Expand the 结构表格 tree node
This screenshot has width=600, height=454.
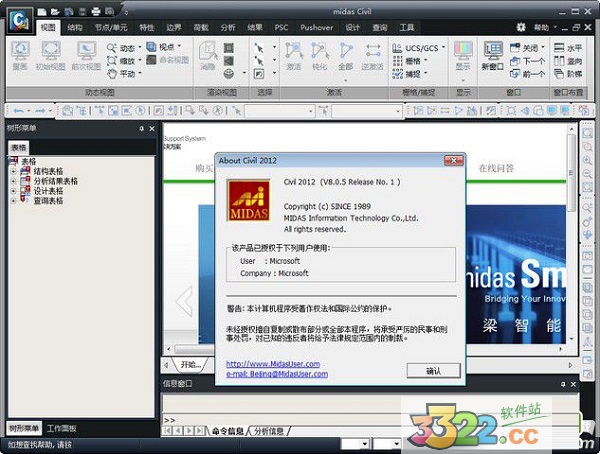(x=13, y=171)
